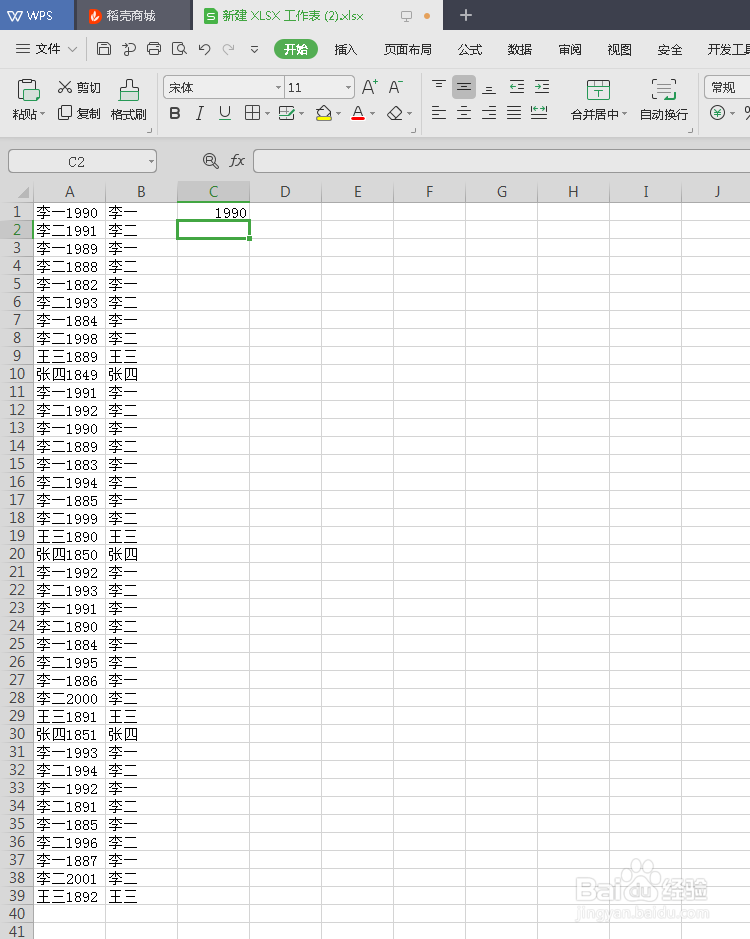Redo the last undone action
Viewport: 750px width, 939px height.
click(228, 49)
